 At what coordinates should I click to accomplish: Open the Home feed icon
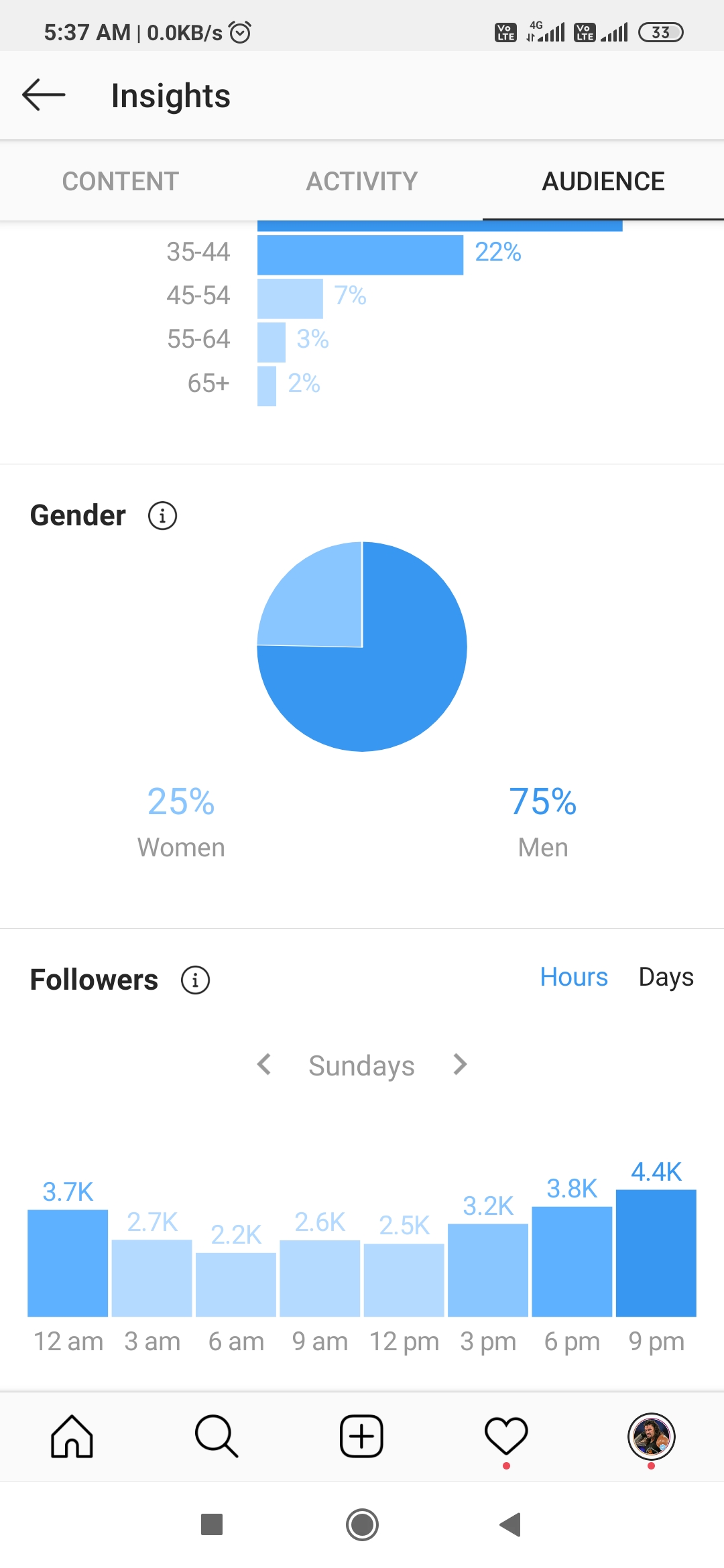tap(72, 1436)
